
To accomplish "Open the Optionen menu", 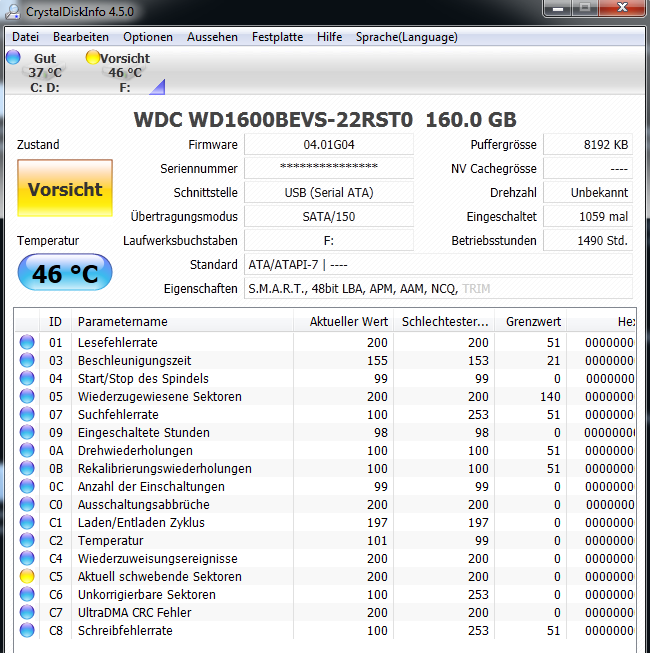I will click(148, 37).
